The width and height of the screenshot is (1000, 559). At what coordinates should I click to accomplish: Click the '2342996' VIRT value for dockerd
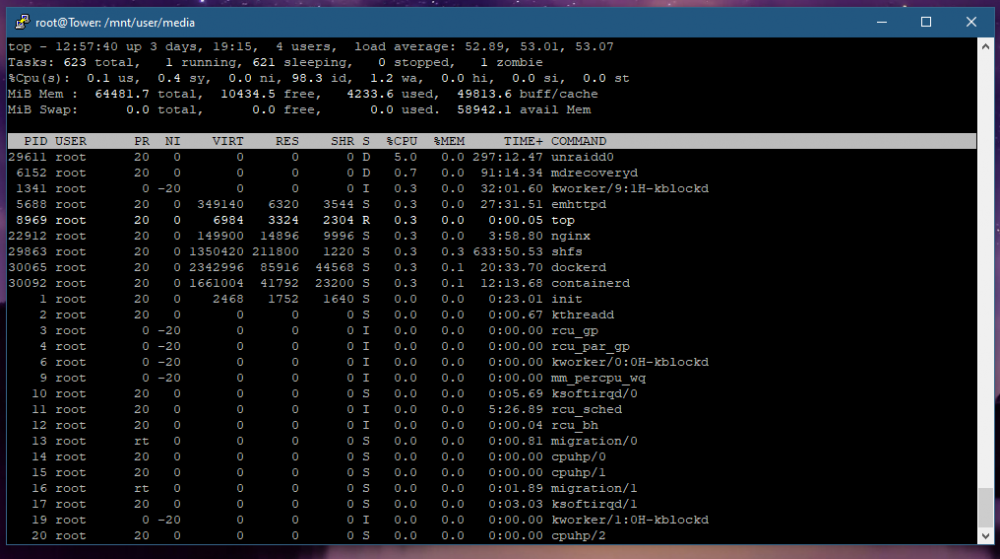(216, 268)
